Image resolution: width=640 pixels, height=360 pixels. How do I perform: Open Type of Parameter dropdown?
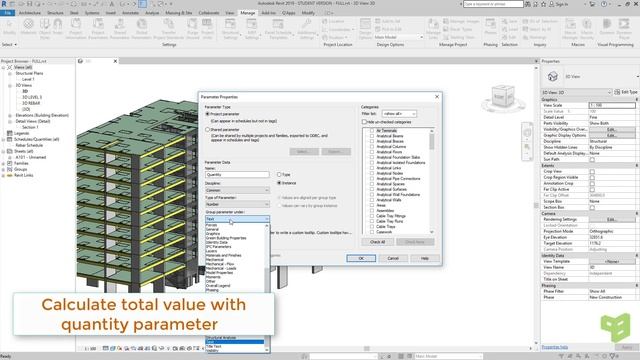(x=237, y=204)
